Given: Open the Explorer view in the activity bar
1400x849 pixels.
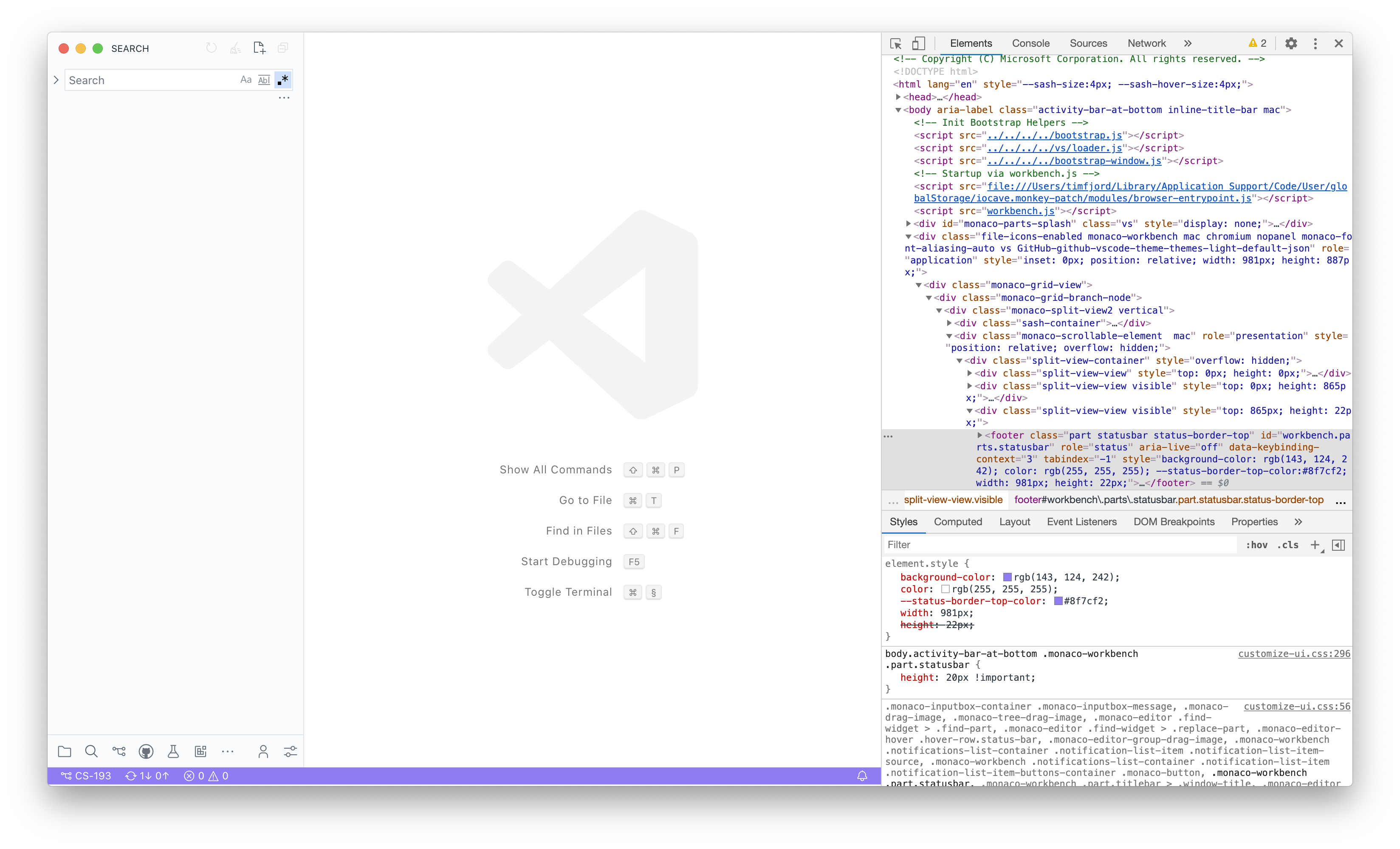Looking at the screenshot, I should pos(64,751).
